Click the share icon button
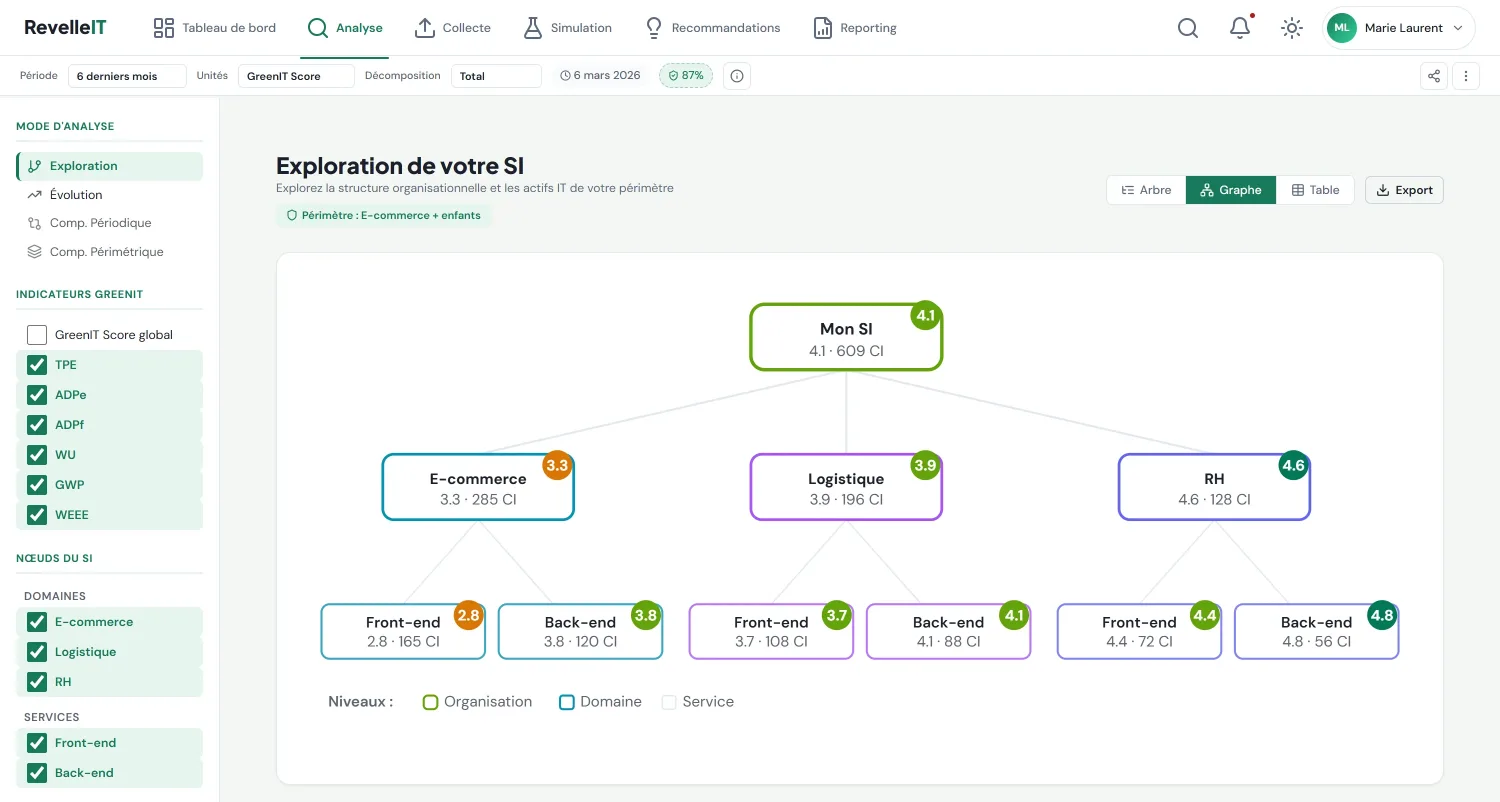The width and height of the screenshot is (1500, 802). pos(1434,76)
